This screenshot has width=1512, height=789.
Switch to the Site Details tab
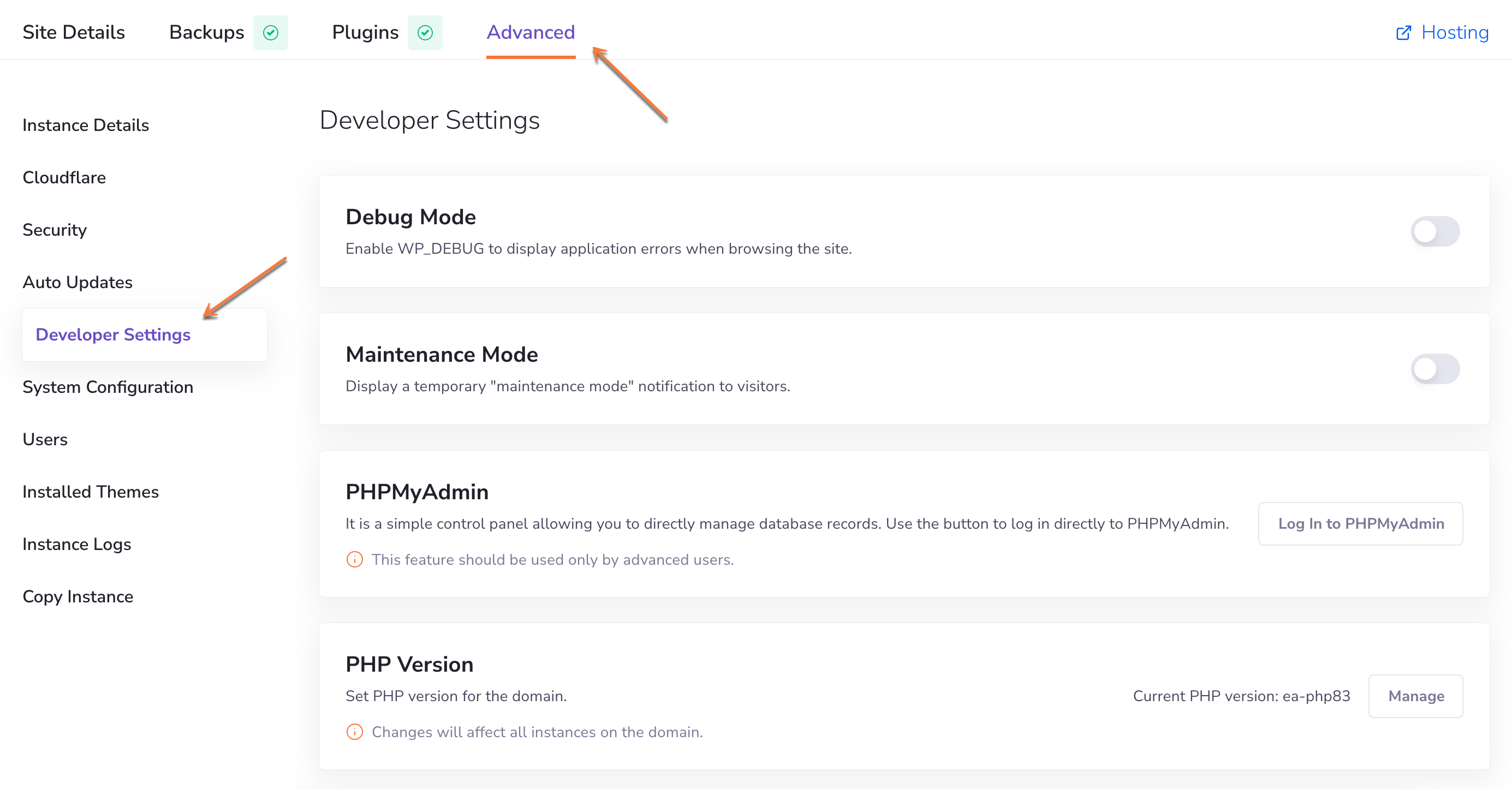(74, 32)
